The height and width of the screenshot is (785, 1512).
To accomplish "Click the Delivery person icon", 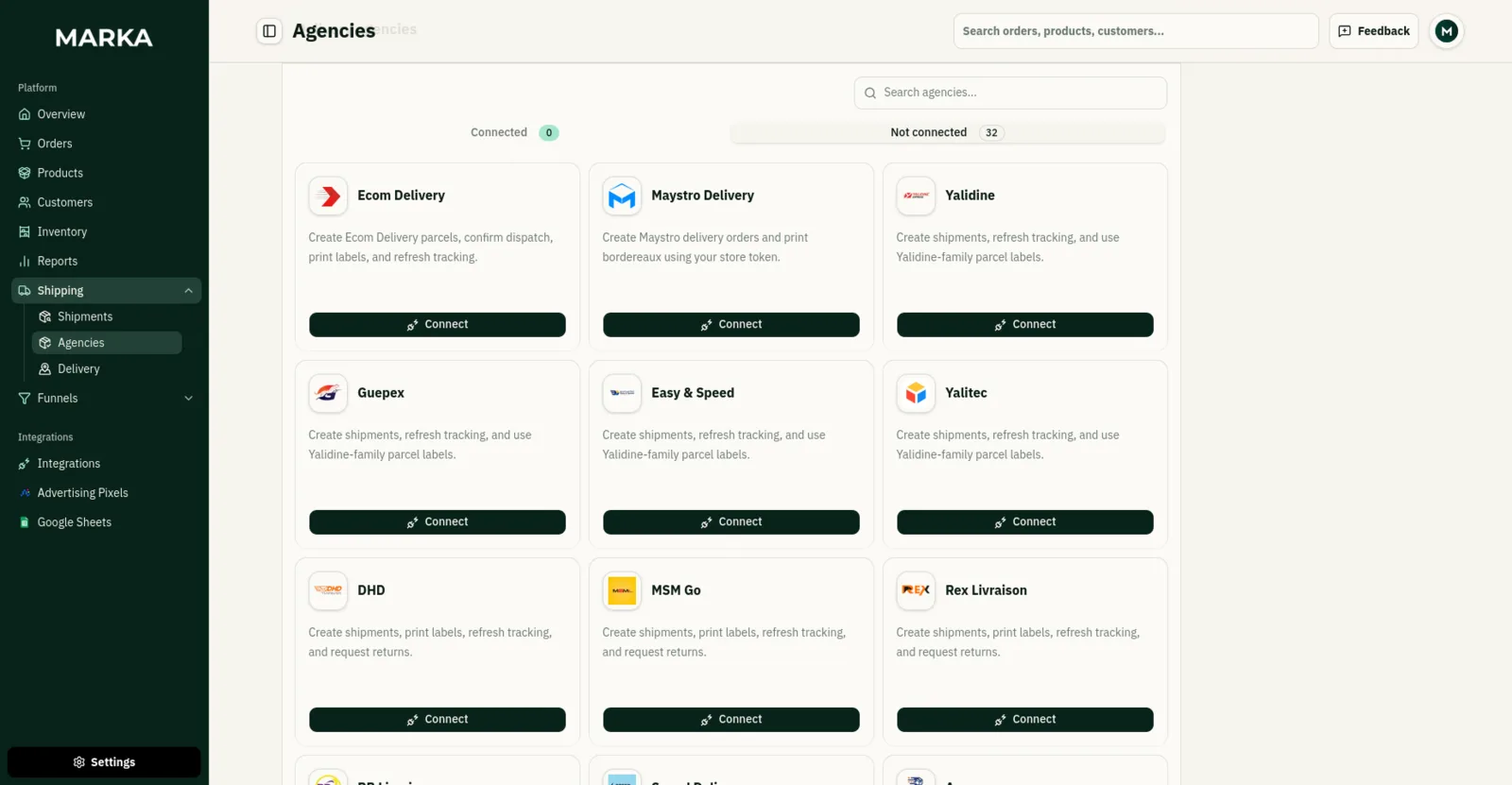I will 44,369.
